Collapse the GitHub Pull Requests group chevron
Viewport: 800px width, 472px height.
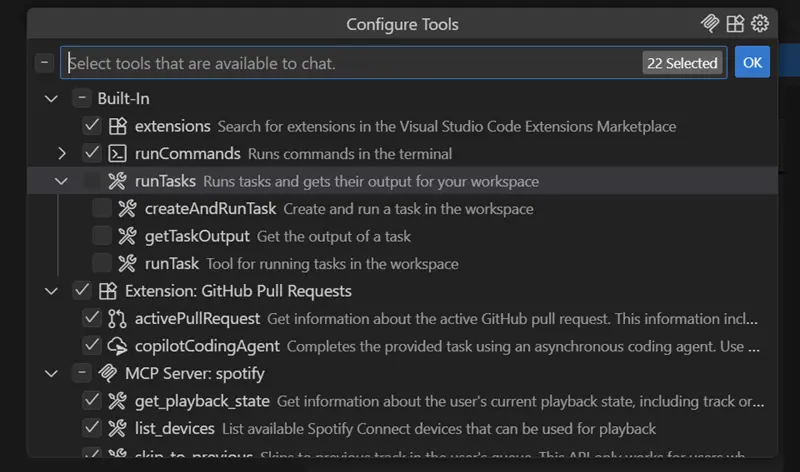(51, 291)
